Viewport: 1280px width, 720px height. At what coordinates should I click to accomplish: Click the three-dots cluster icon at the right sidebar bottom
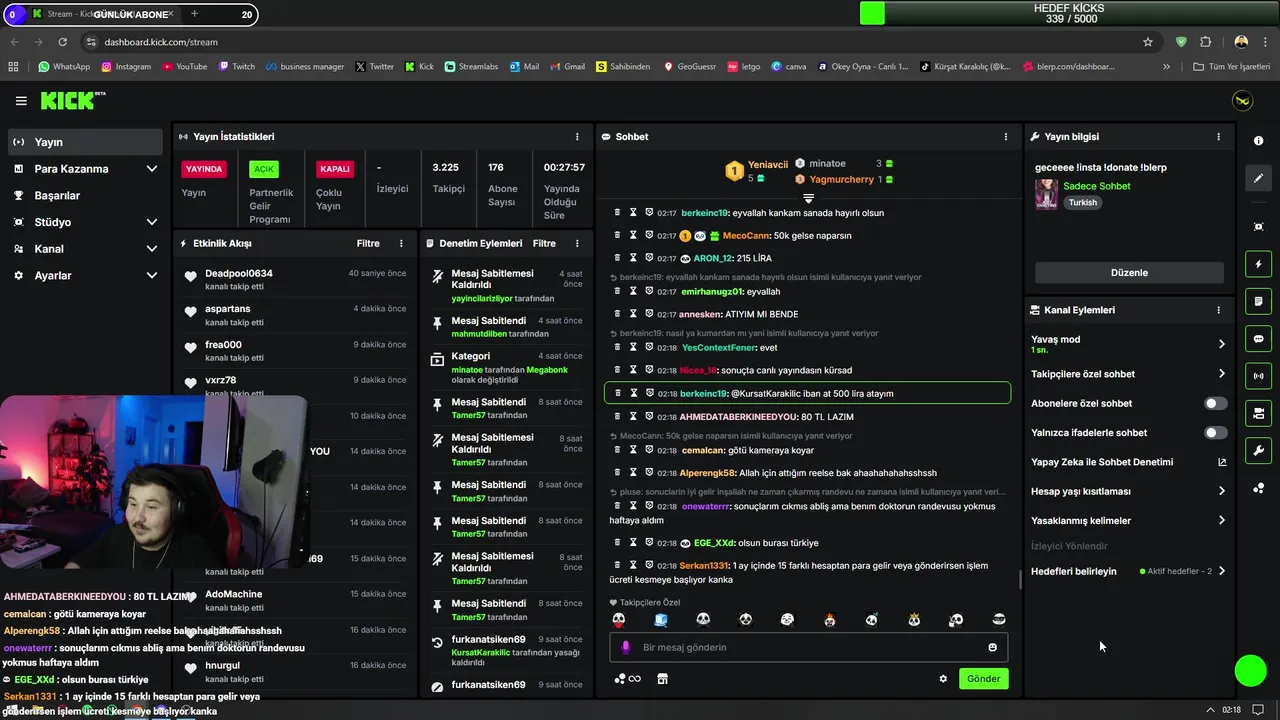[1258, 488]
